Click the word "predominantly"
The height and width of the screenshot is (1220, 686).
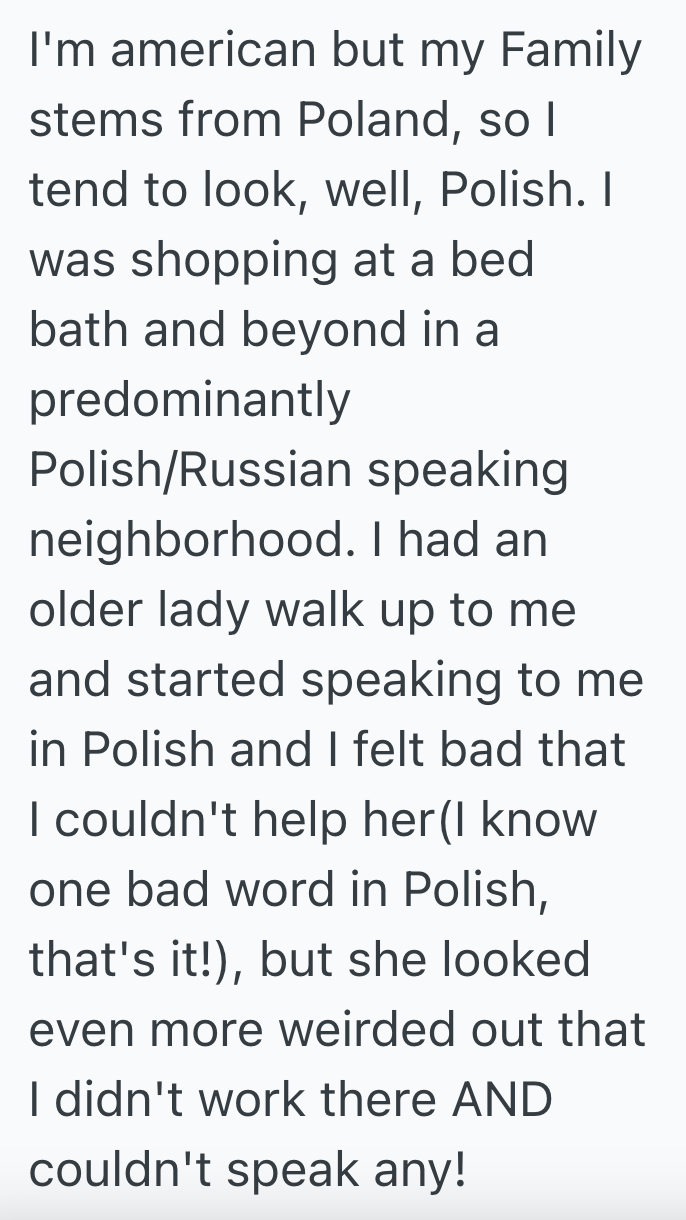point(190,401)
